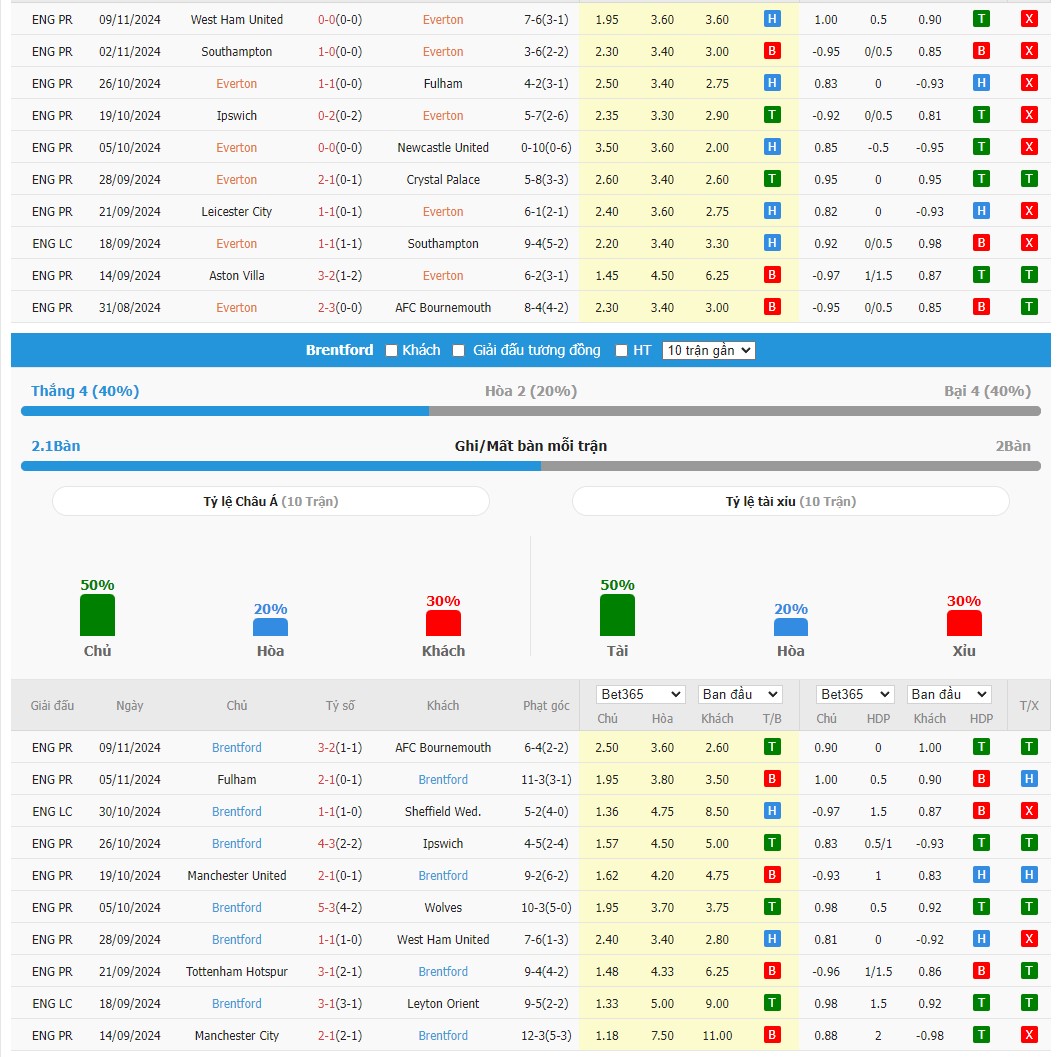
Task: Click the green Tài 50% bar
Action: tap(617, 615)
